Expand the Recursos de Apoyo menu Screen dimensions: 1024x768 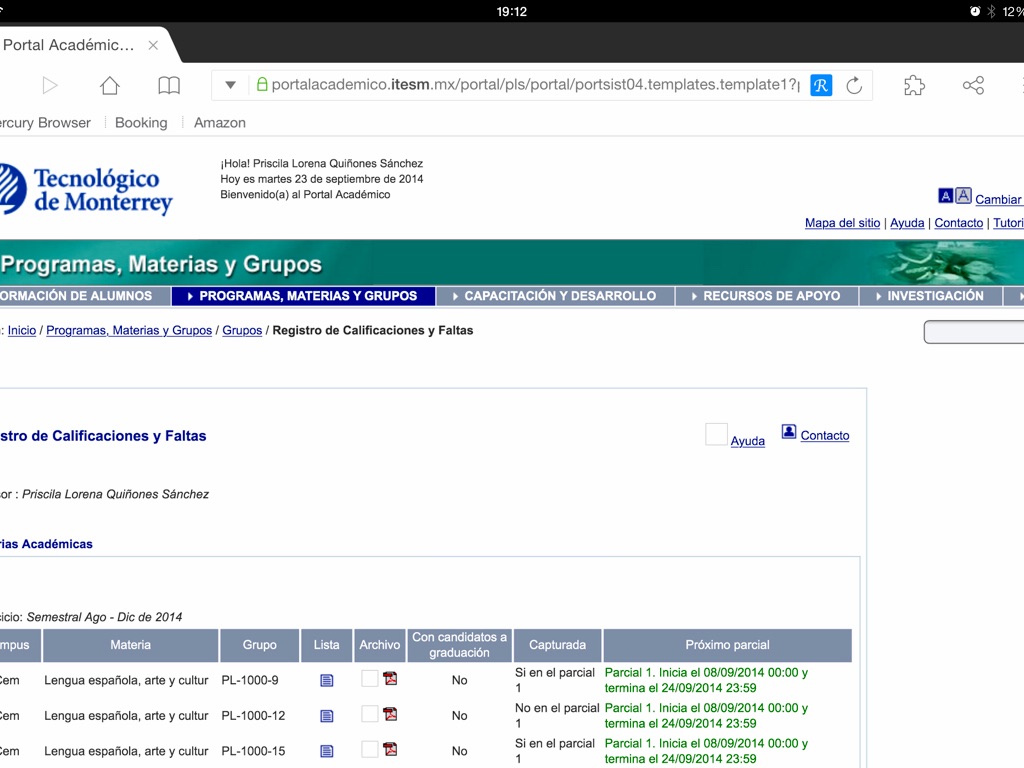coord(766,296)
